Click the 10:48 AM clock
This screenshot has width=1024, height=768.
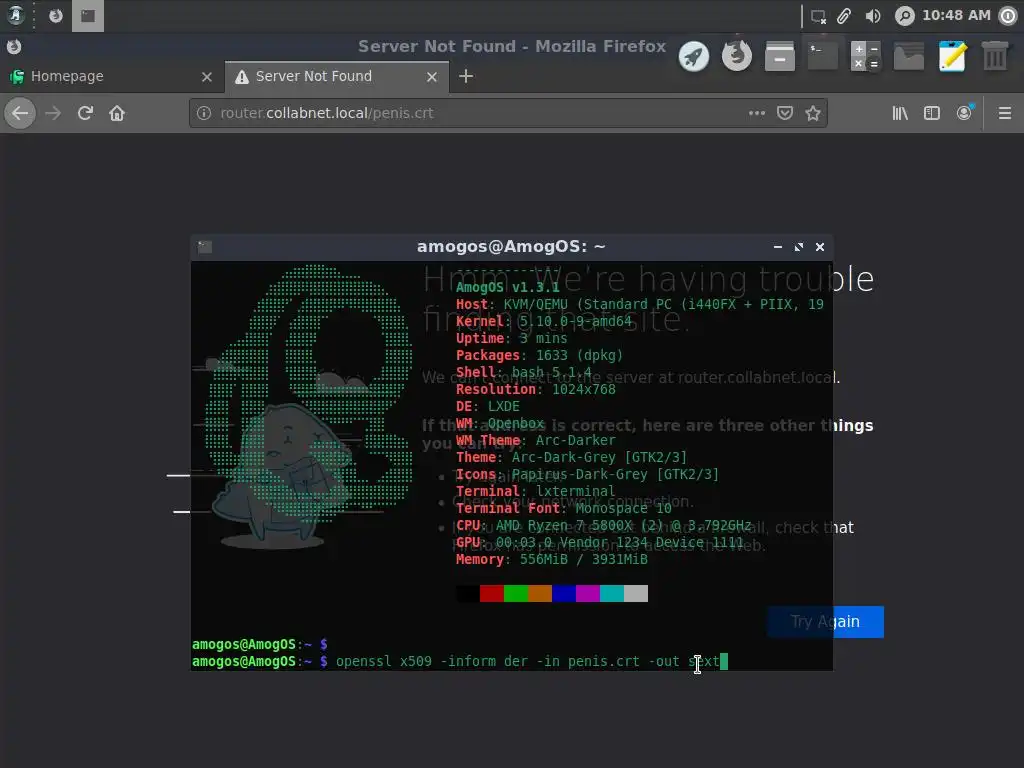[956, 15]
